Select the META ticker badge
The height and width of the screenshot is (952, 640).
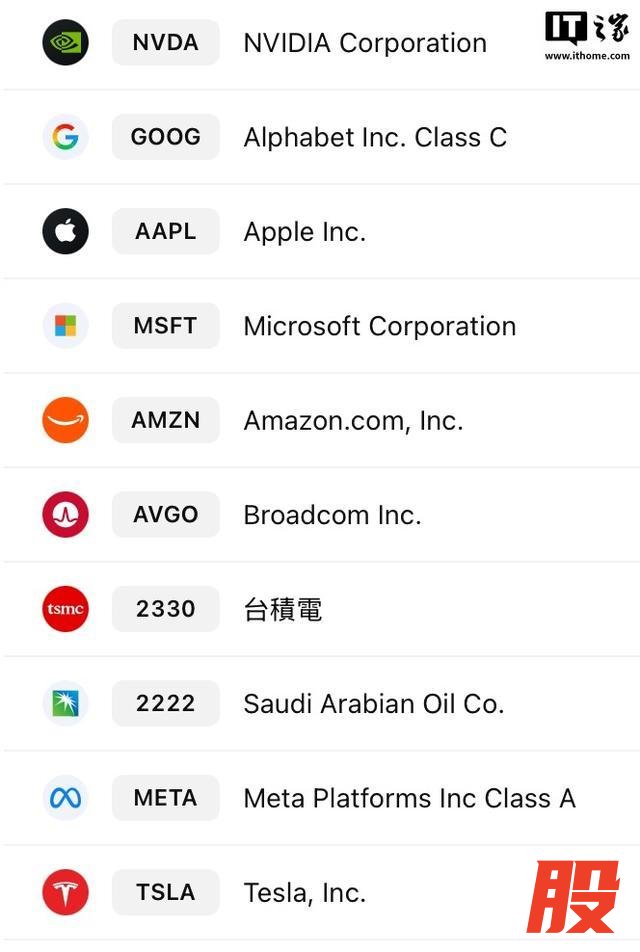[x=165, y=798]
